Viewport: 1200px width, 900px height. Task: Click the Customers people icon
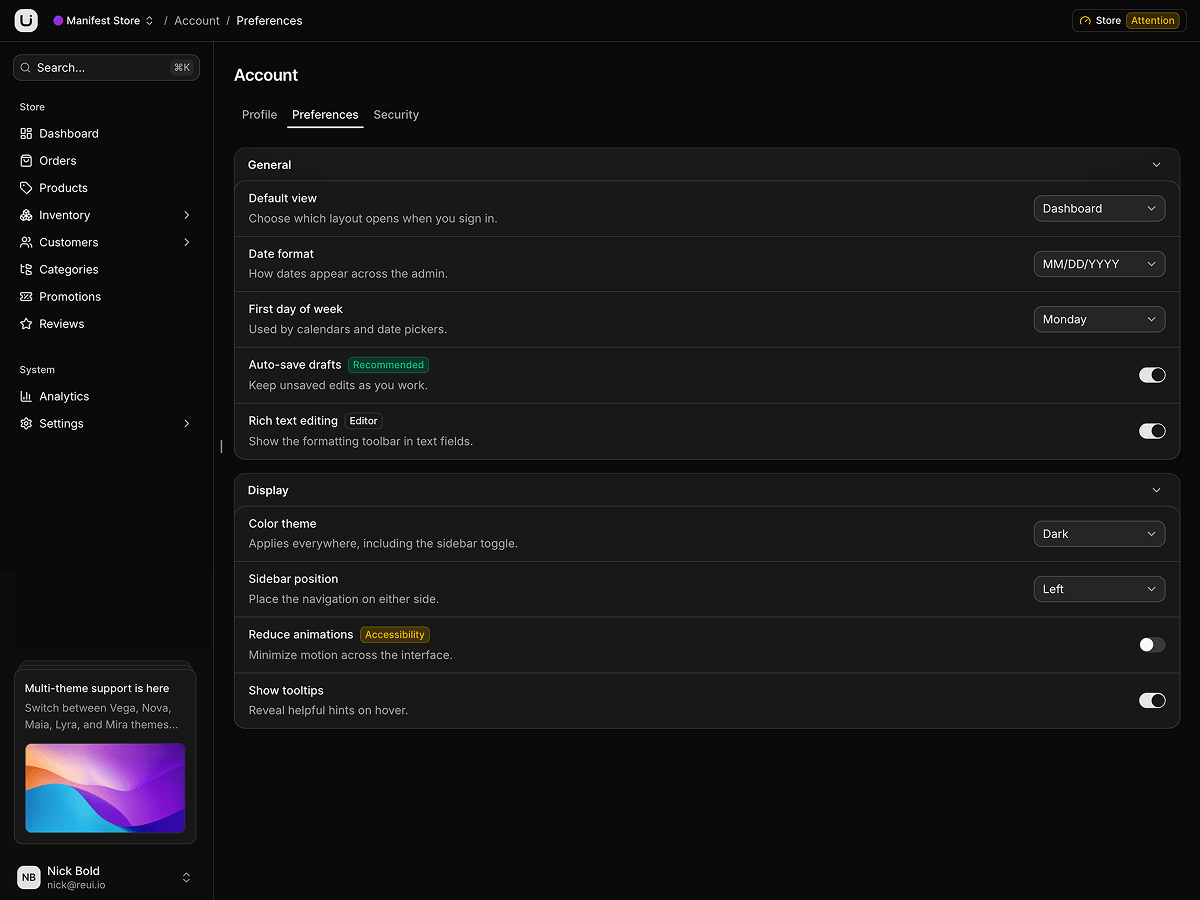point(26,242)
